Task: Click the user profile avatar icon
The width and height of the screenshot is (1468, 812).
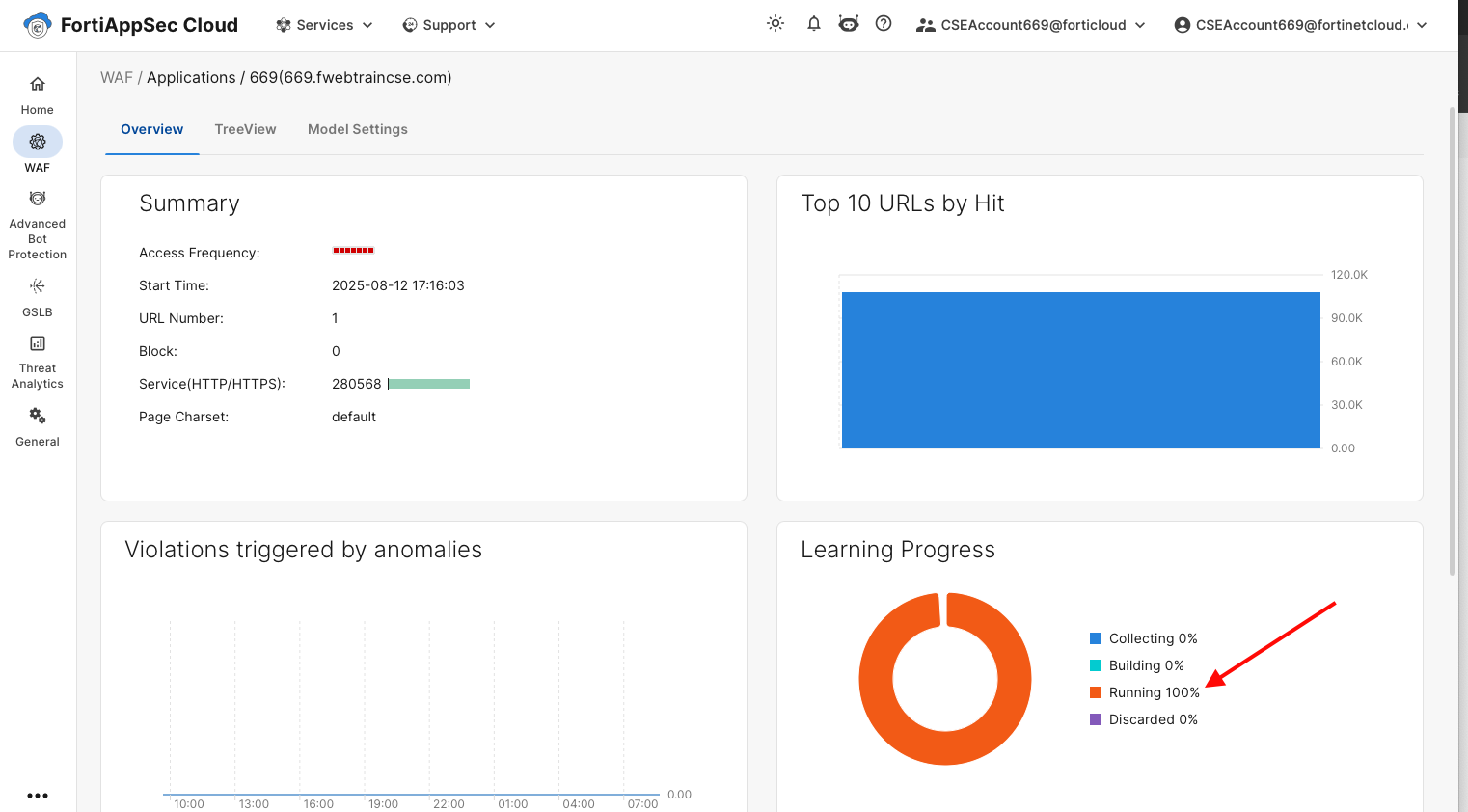Action: click(1183, 25)
